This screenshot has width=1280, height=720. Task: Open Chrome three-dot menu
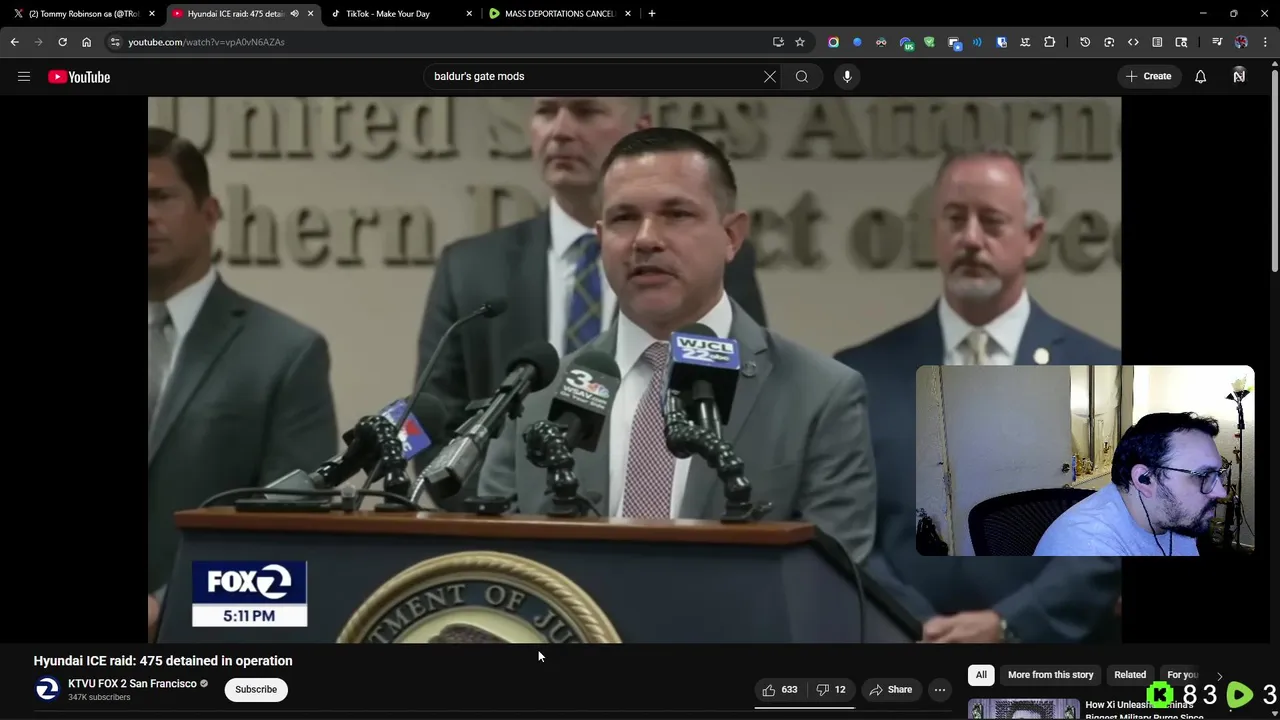pos(1266,42)
